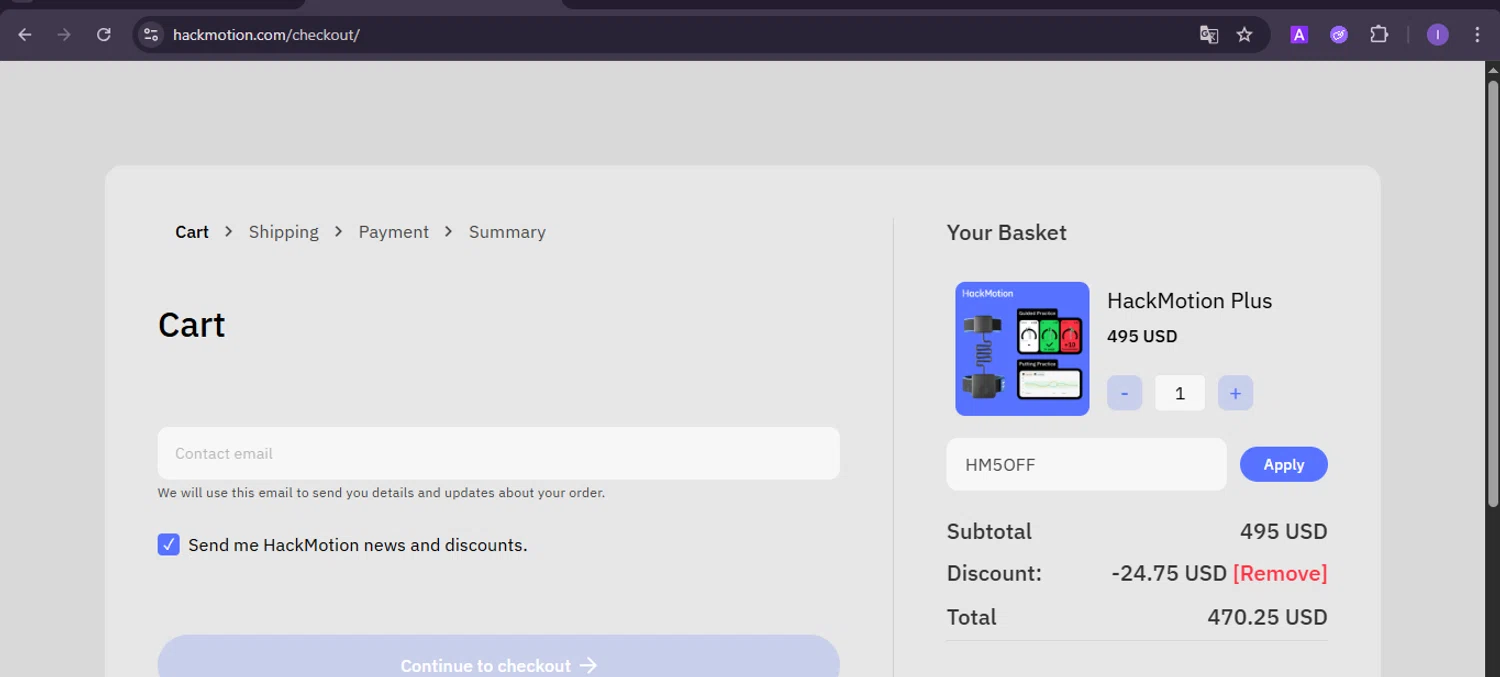Select the Shipping breadcrumb step
The height and width of the screenshot is (677, 1500).
coord(284,232)
